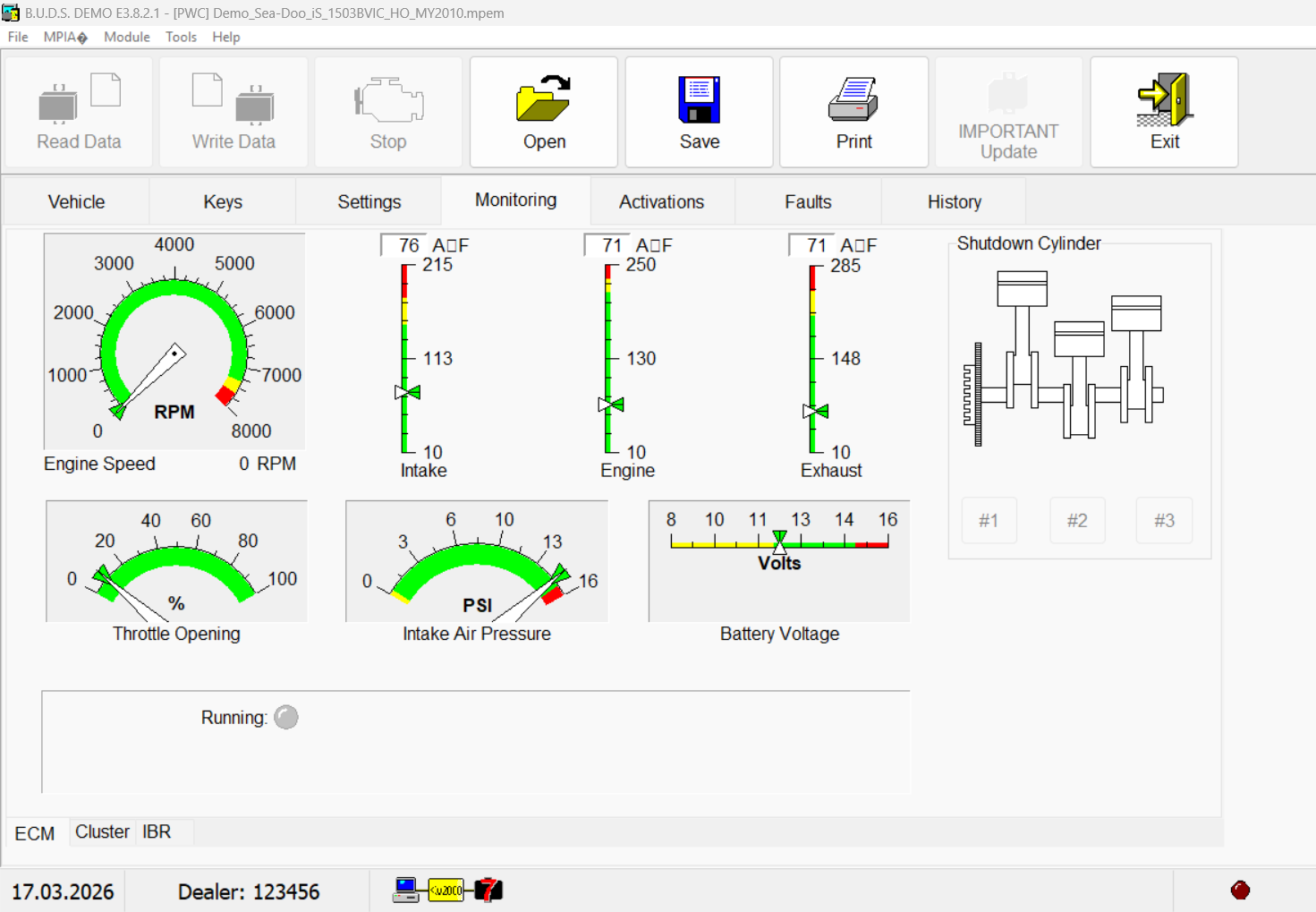Screen dimensions: 1316x912
Task: Expand the Tools menu
Action: pos(181,37)
